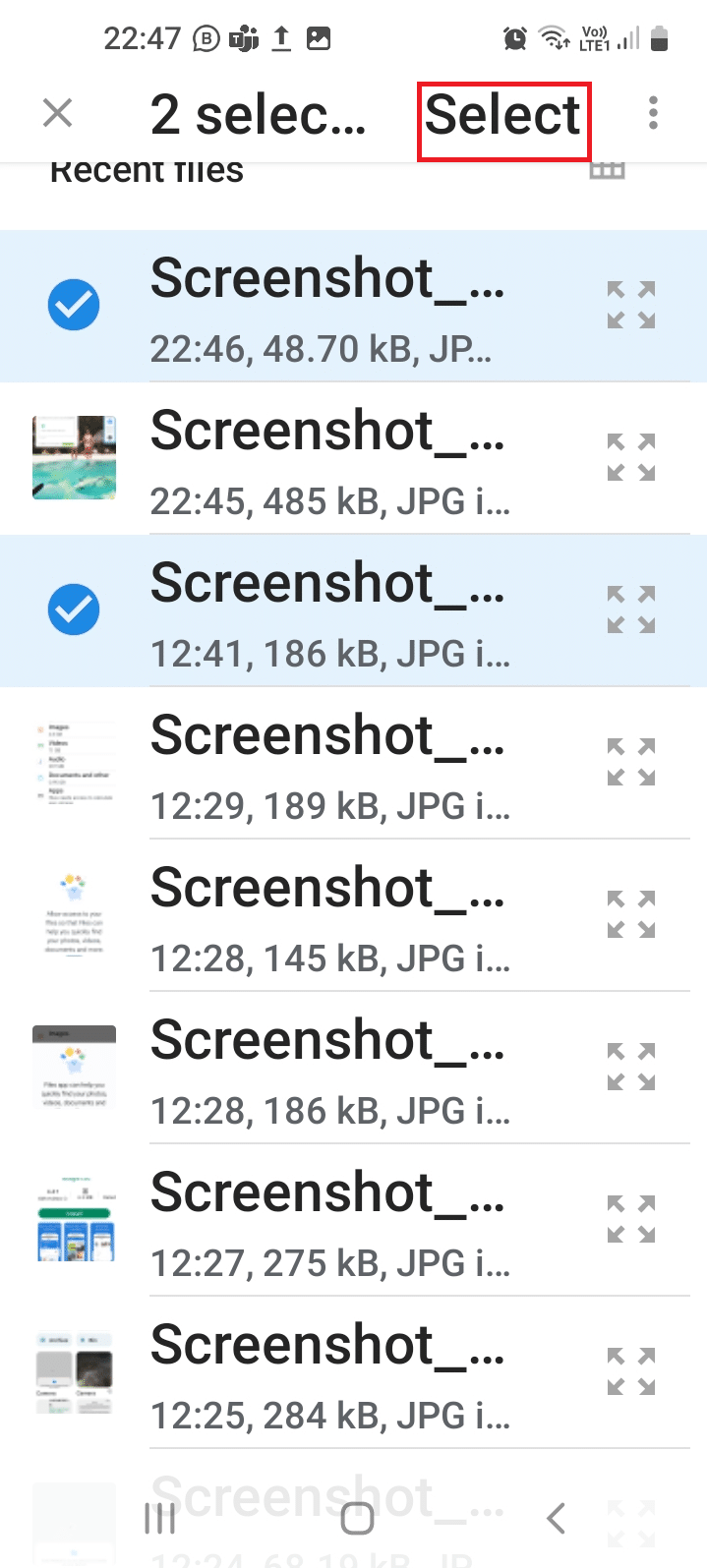707x1568 pixels.
Task: Expand preview of the 12:41 screenshot
Action: click(x=631, y=610)
